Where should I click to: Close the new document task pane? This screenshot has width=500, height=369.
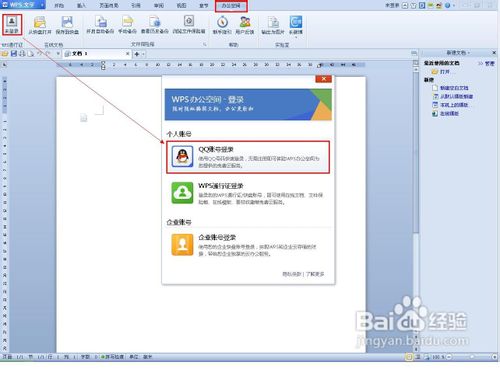click(494, 53)
